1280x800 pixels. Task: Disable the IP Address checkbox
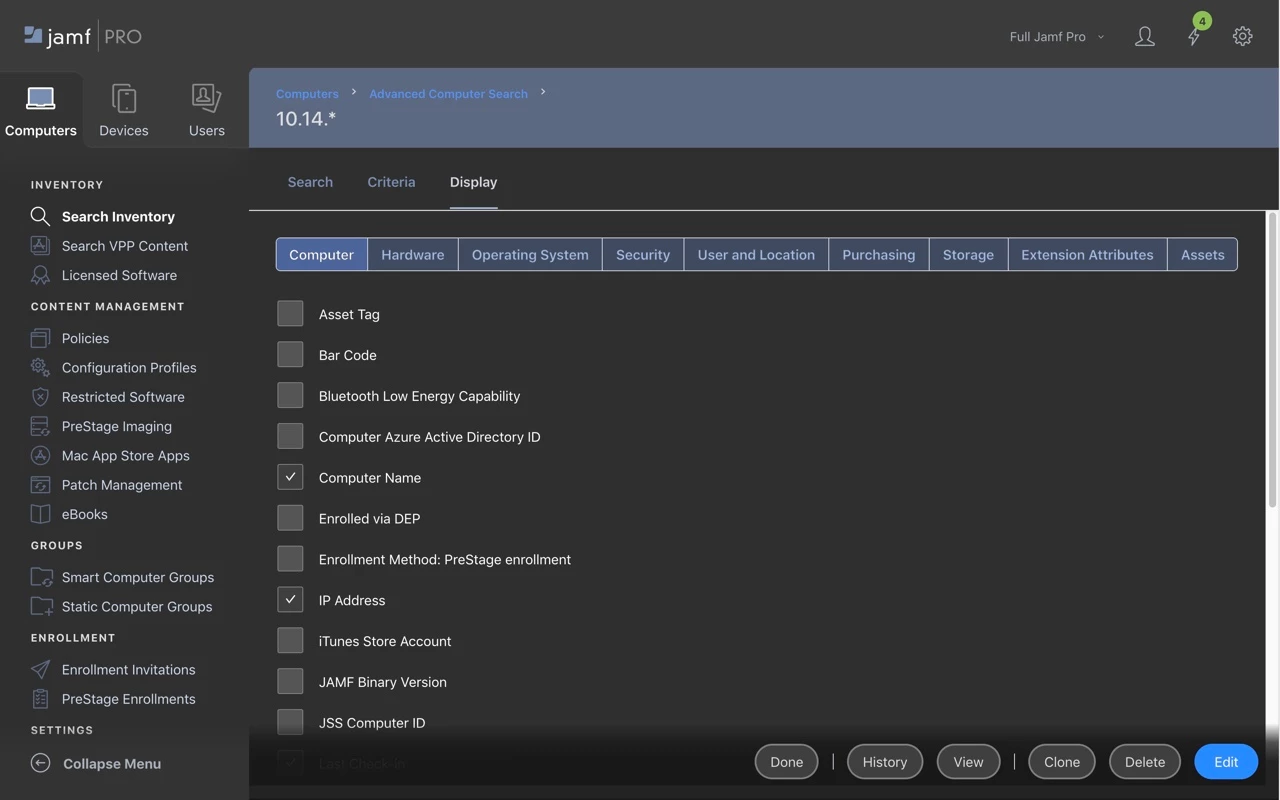tap(290, 600)
